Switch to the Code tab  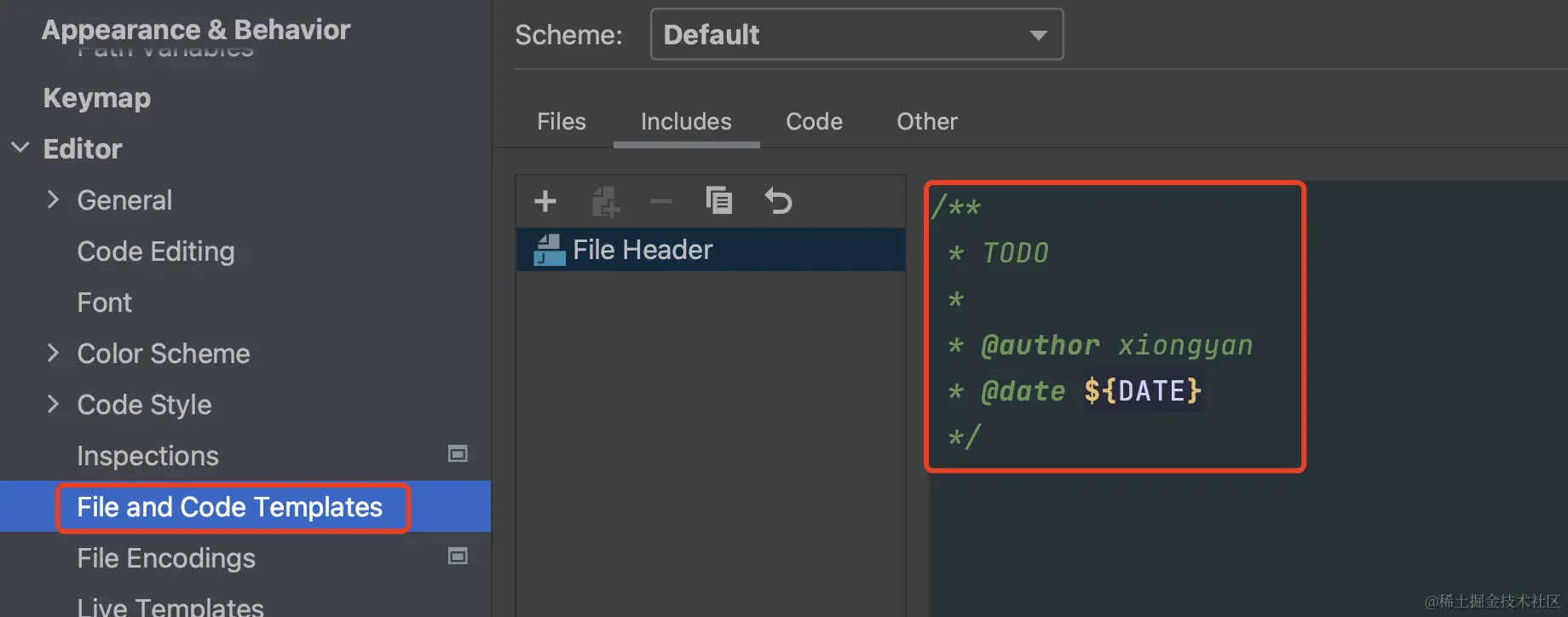coord(814,122)
